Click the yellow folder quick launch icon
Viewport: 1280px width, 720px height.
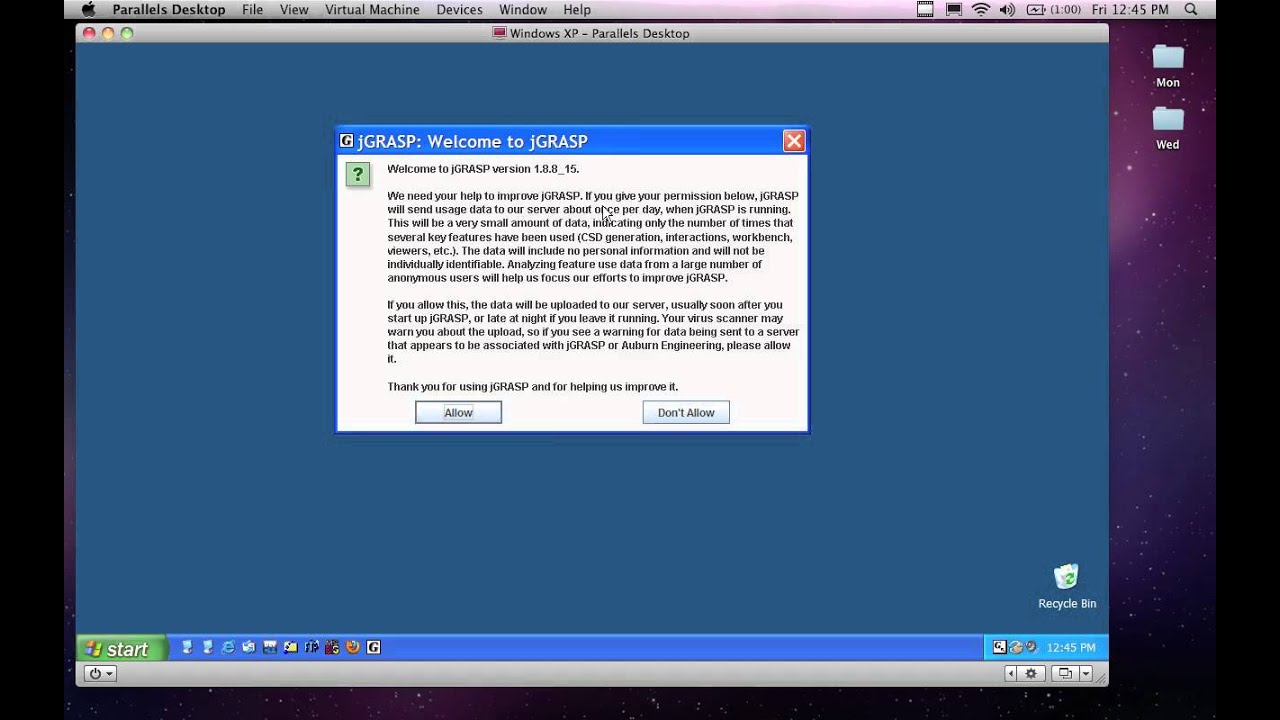(290, 647)
